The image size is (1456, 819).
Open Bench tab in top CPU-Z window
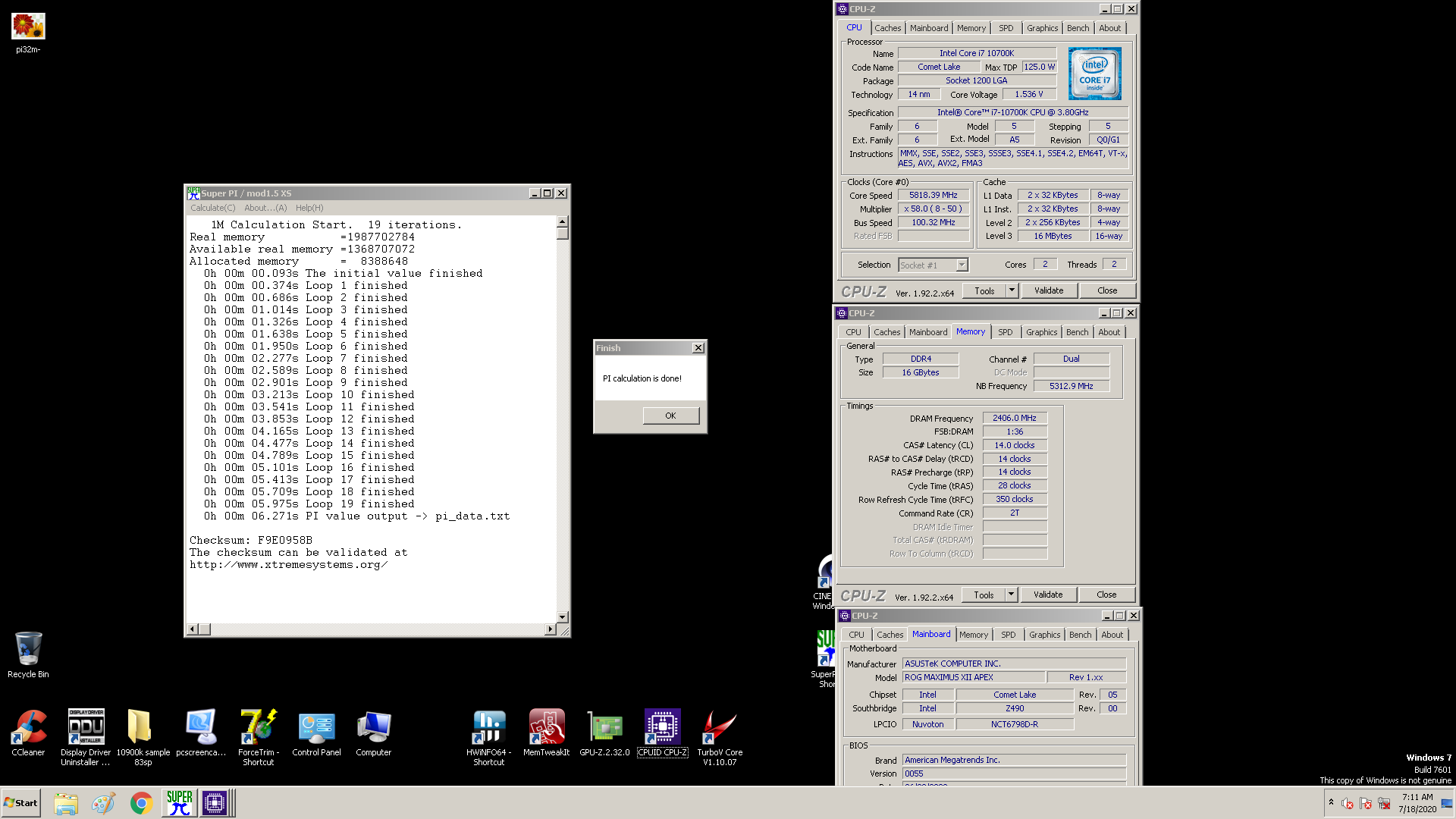[x=1078, y=28]
